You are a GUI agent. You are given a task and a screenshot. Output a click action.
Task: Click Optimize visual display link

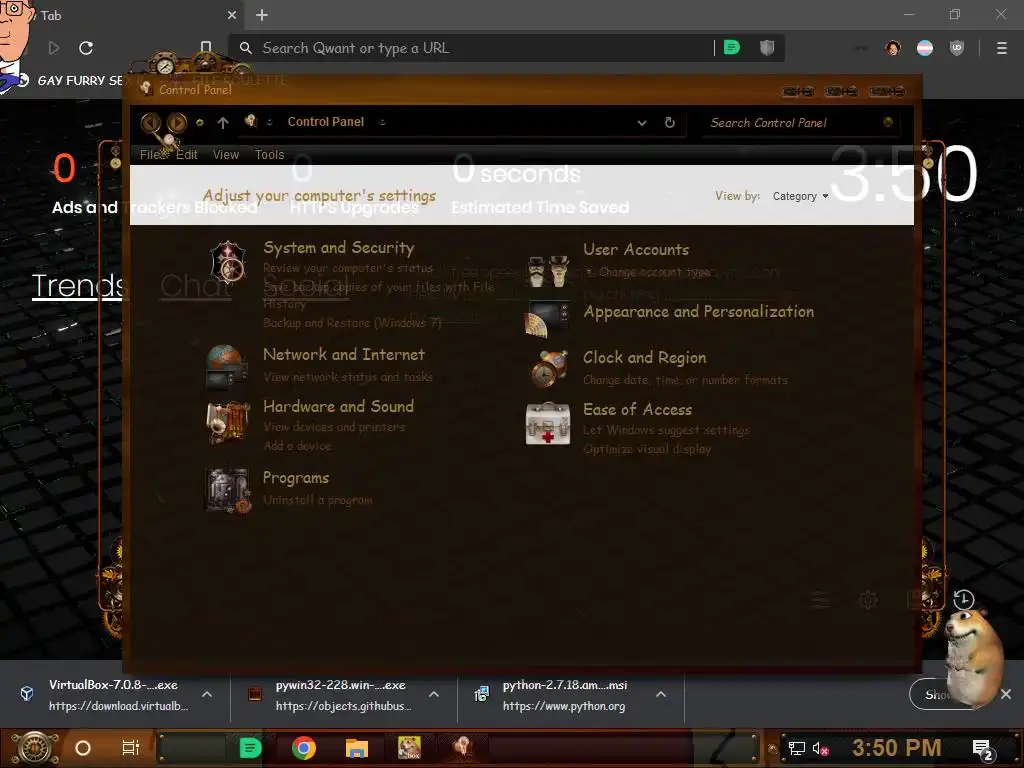tap(647, 449)
